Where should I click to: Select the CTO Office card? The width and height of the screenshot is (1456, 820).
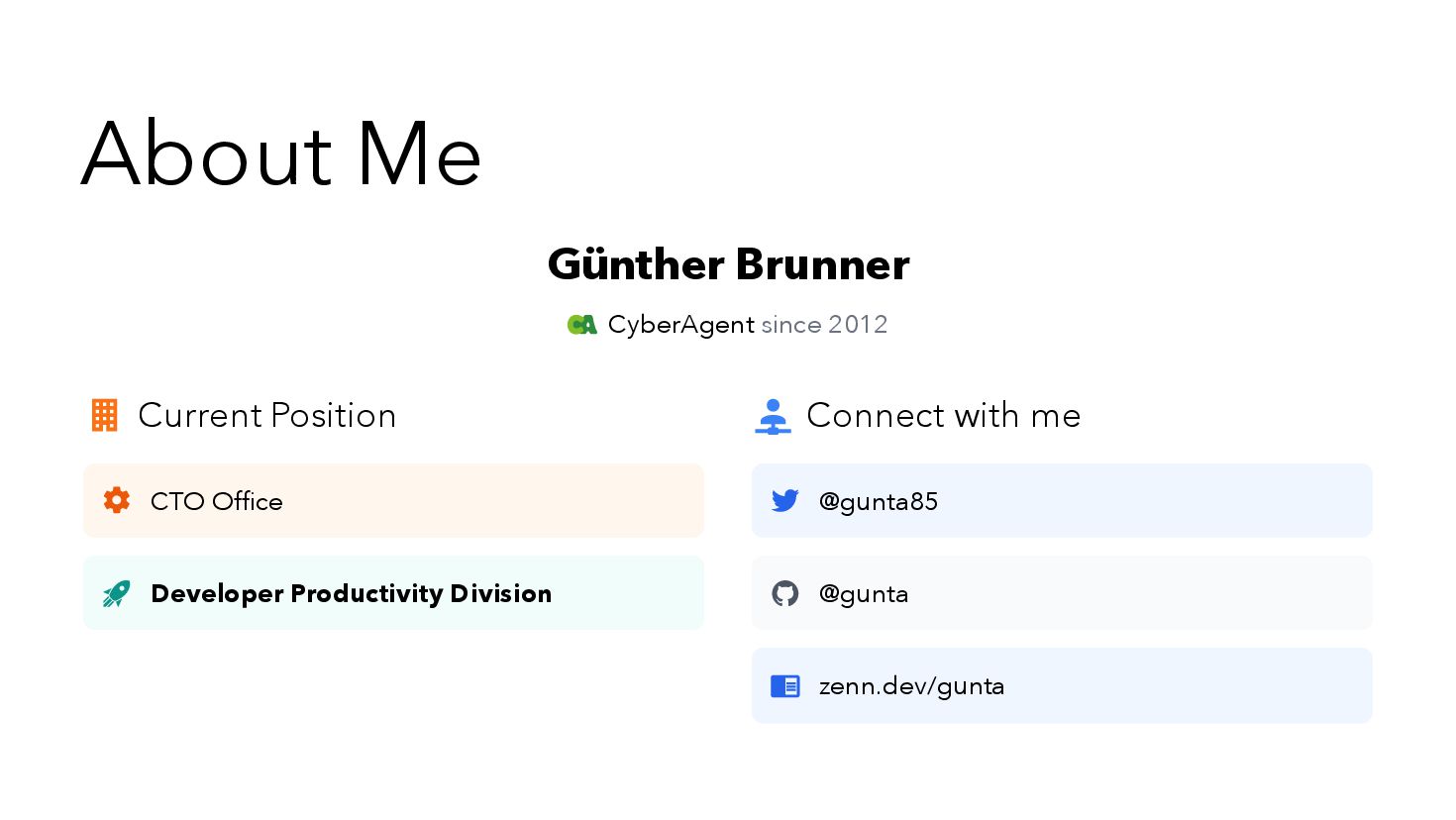click(x=393, y=501)
